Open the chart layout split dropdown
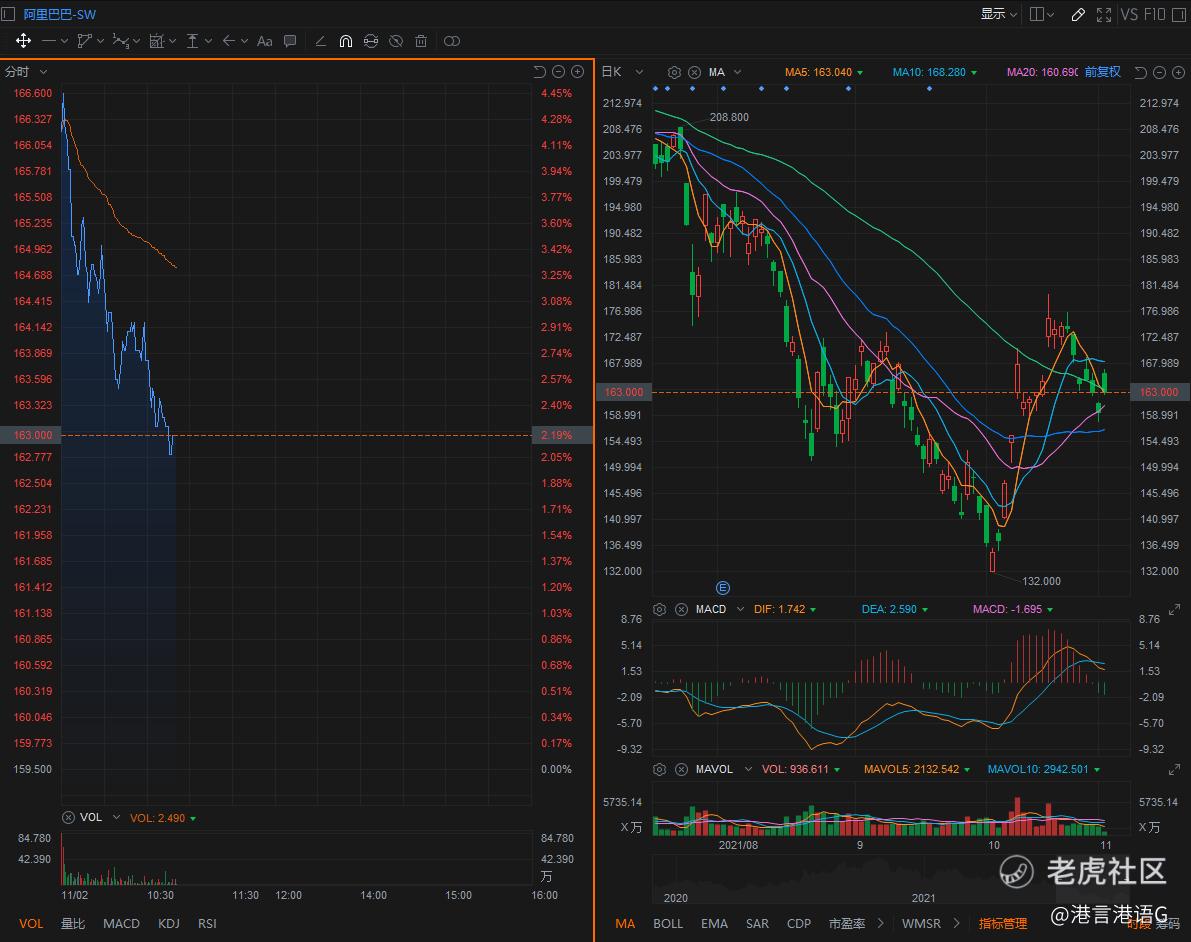 (1041, 14)
